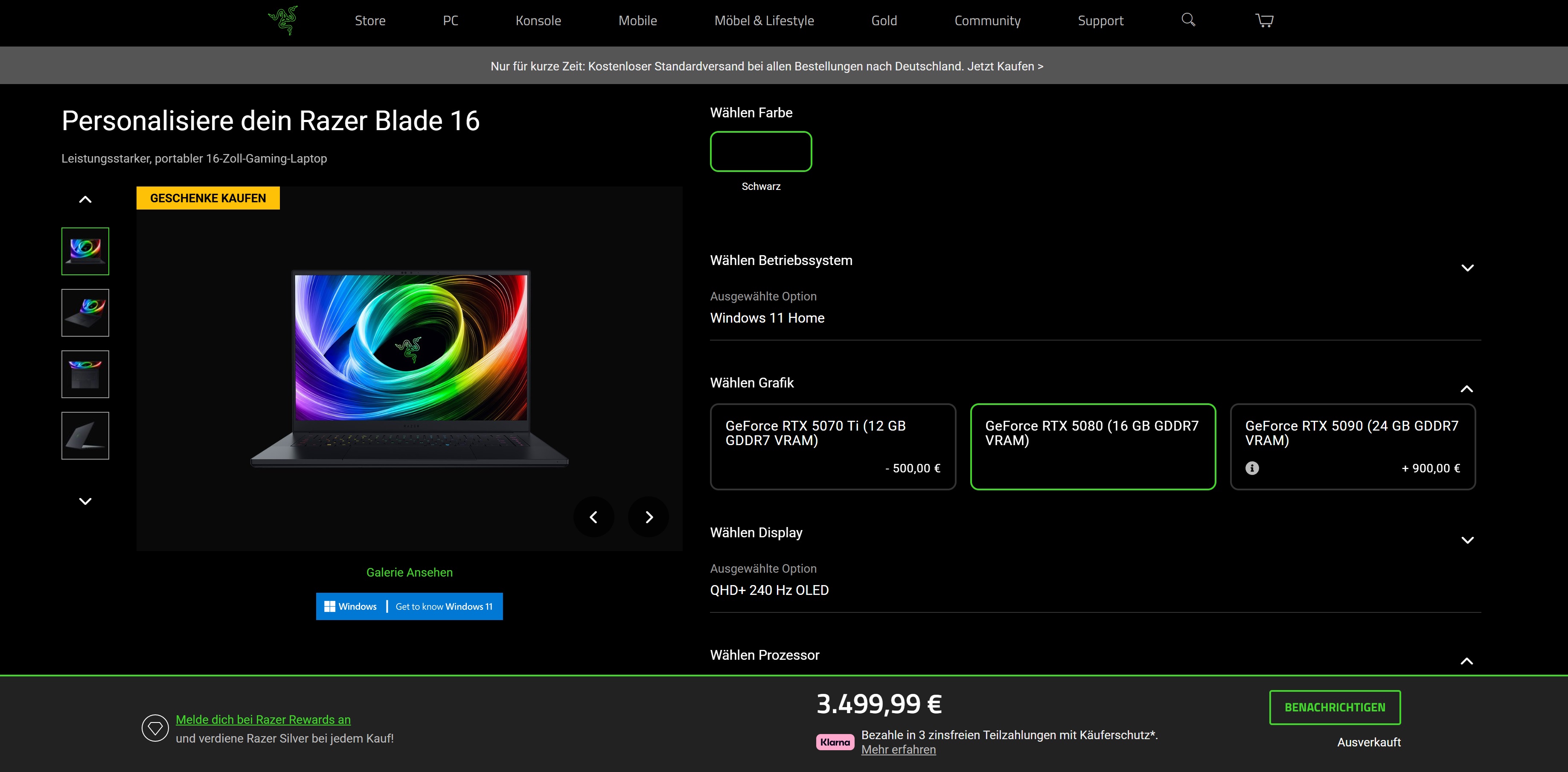Select the second laptop thumbnail

[85, 312]
